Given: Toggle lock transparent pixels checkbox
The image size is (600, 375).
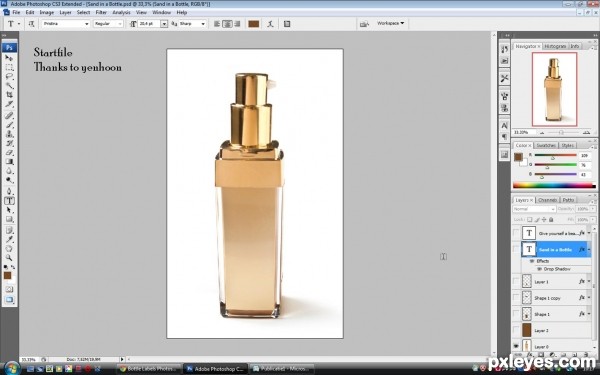Looking at the screenshot, I should [x=530, y=220].
